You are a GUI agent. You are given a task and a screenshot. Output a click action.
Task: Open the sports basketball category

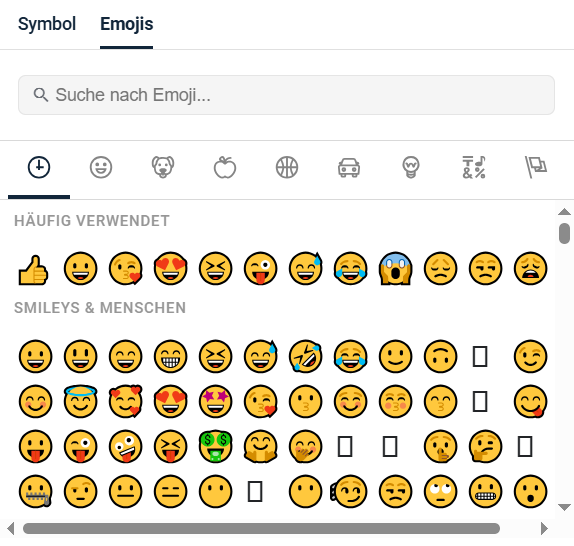287,168
